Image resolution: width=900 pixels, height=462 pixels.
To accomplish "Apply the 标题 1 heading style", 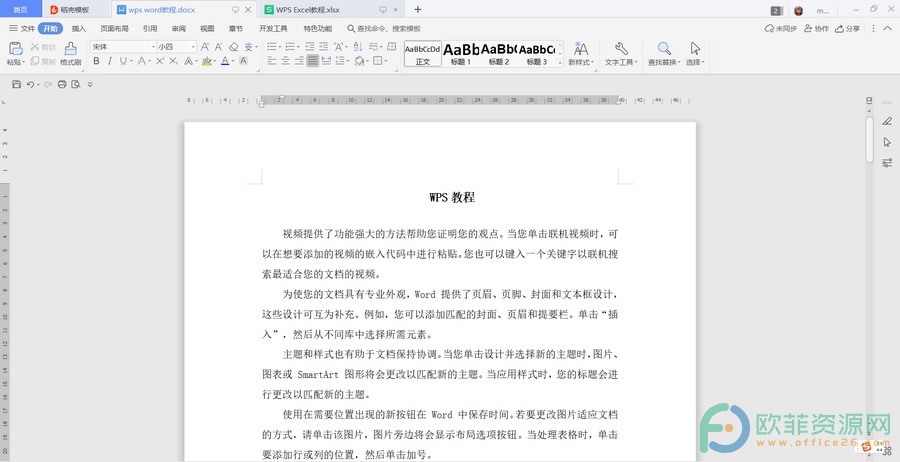I will click(461, 53).
